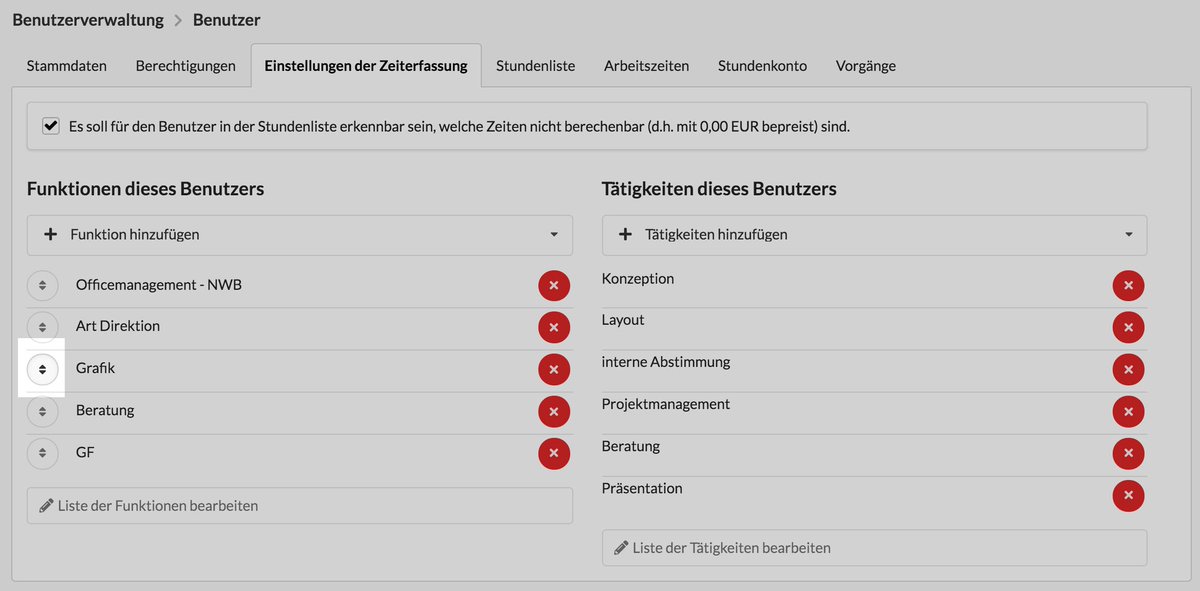1200x591 pixels.
Task: Click Liste der Funktionen bearbeiten
Action: tap(300, 506)
